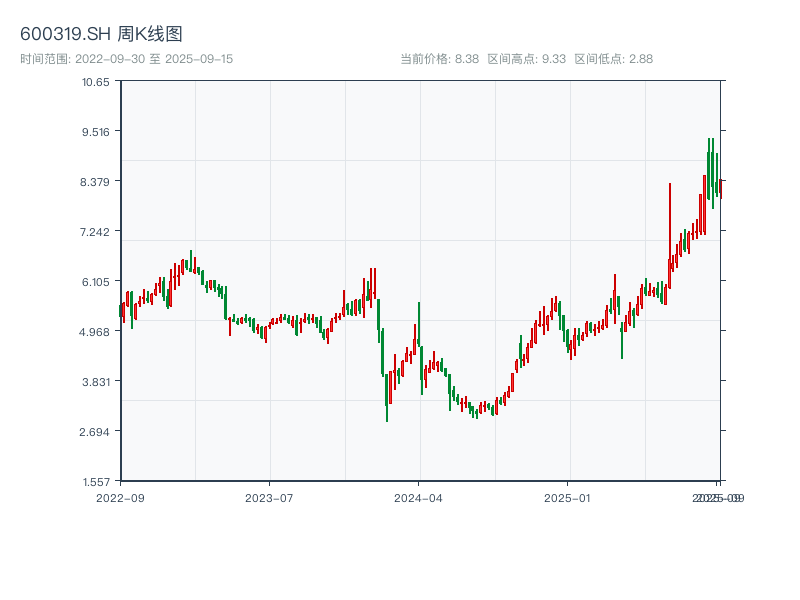Click the y-axis value 4.968
The image size is (800, 600).
pyautogui.click(x=94, y=332)
